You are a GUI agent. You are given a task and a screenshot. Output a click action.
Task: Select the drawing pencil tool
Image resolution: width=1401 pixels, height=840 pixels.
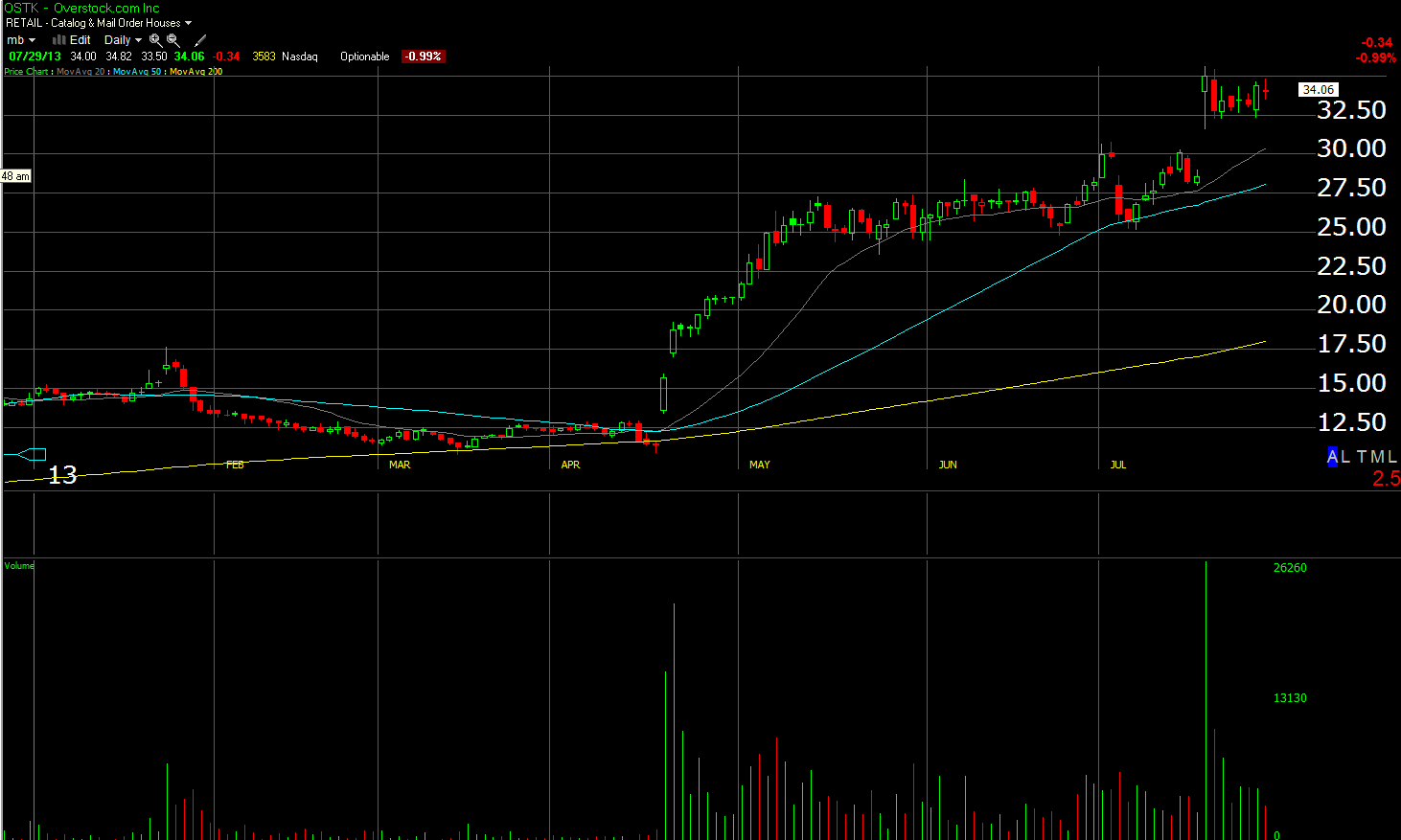click(x=200, y=40)
